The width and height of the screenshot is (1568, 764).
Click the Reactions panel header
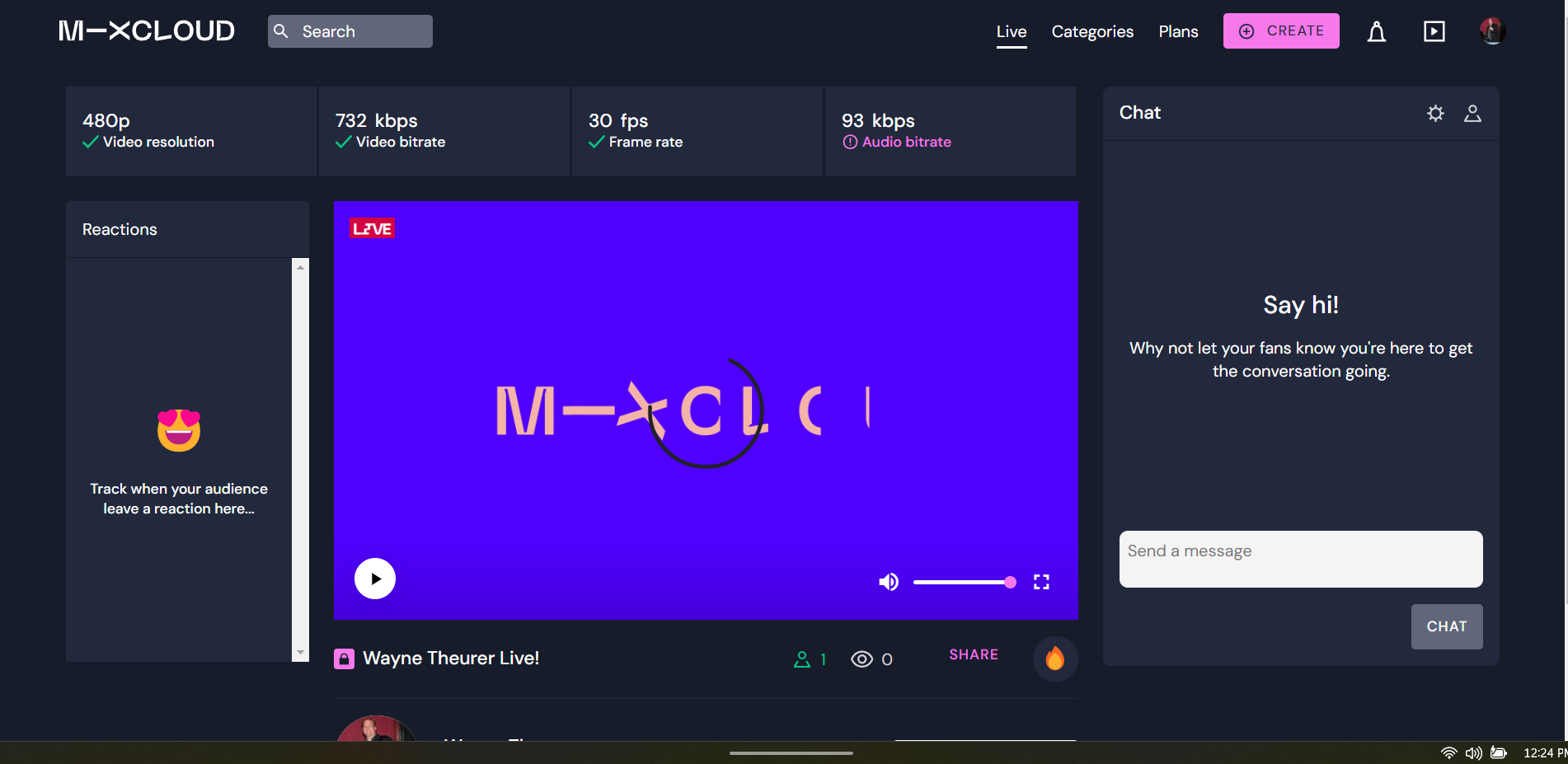(187, 229)
